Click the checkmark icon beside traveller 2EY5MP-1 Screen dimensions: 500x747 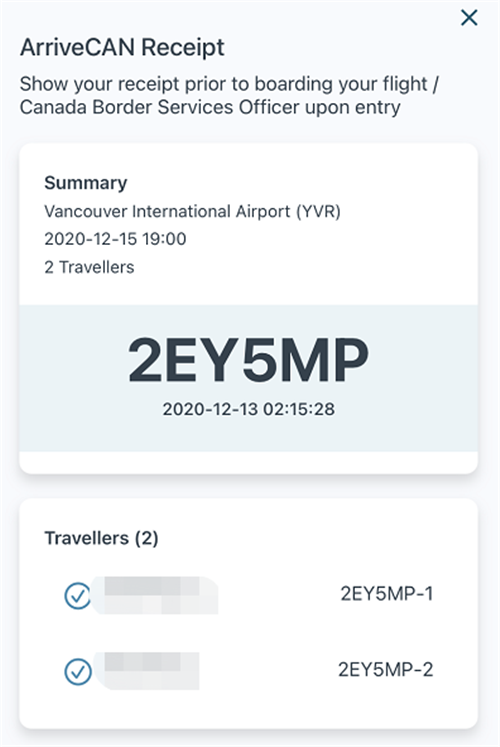point(78,596)
